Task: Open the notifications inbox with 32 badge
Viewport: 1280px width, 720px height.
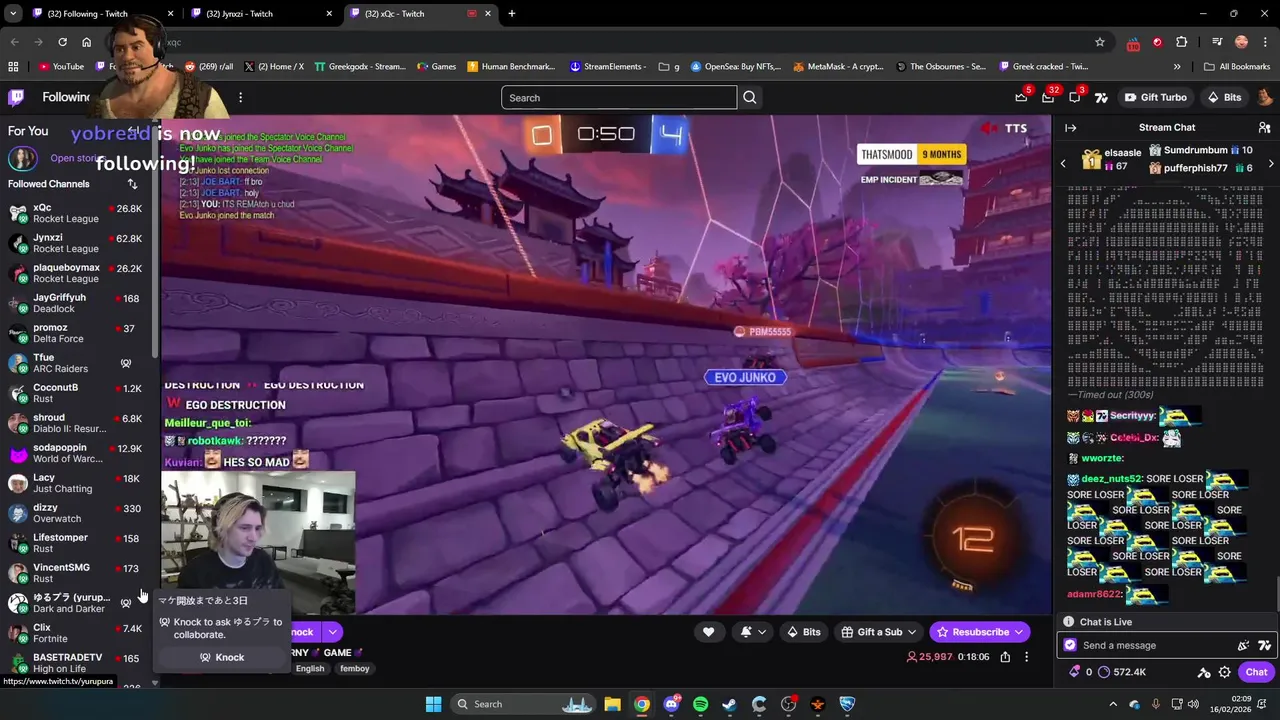Action: (1048, 97)
